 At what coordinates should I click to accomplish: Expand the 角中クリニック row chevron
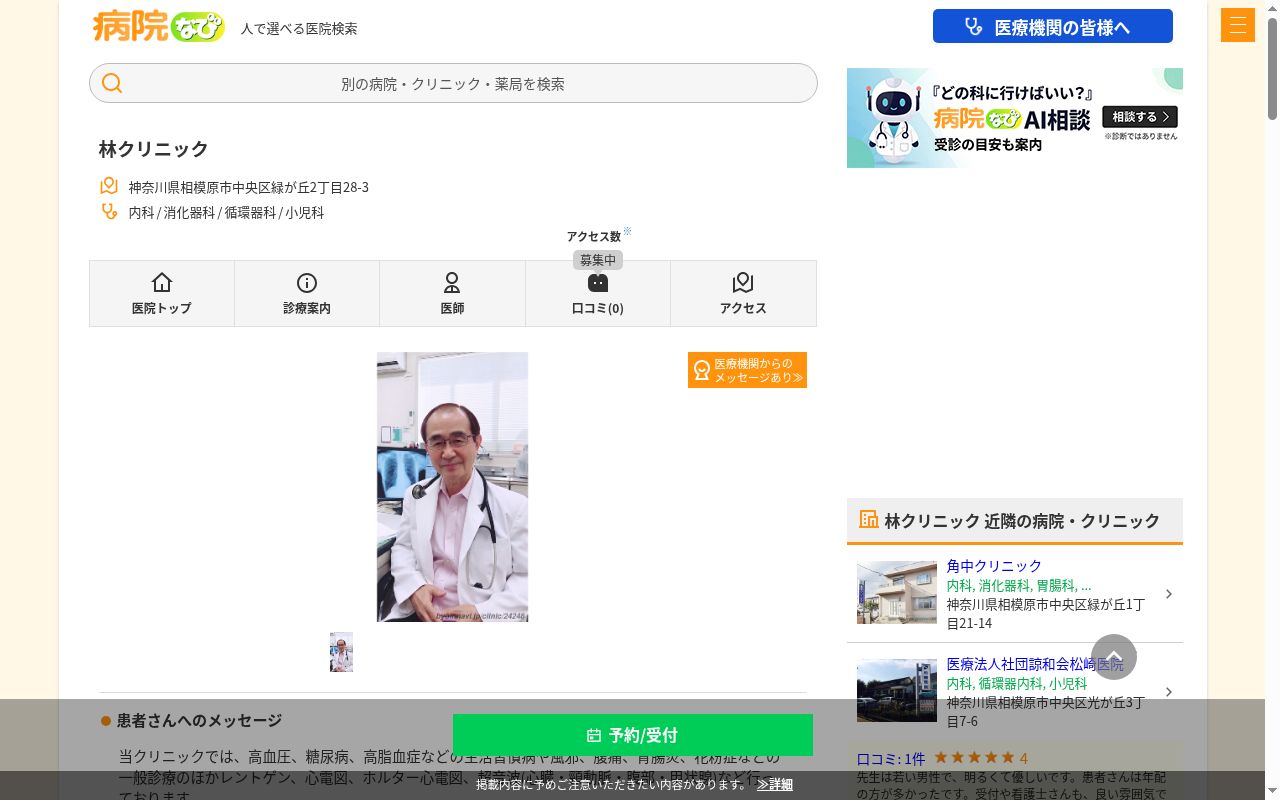click(1169, 594)
